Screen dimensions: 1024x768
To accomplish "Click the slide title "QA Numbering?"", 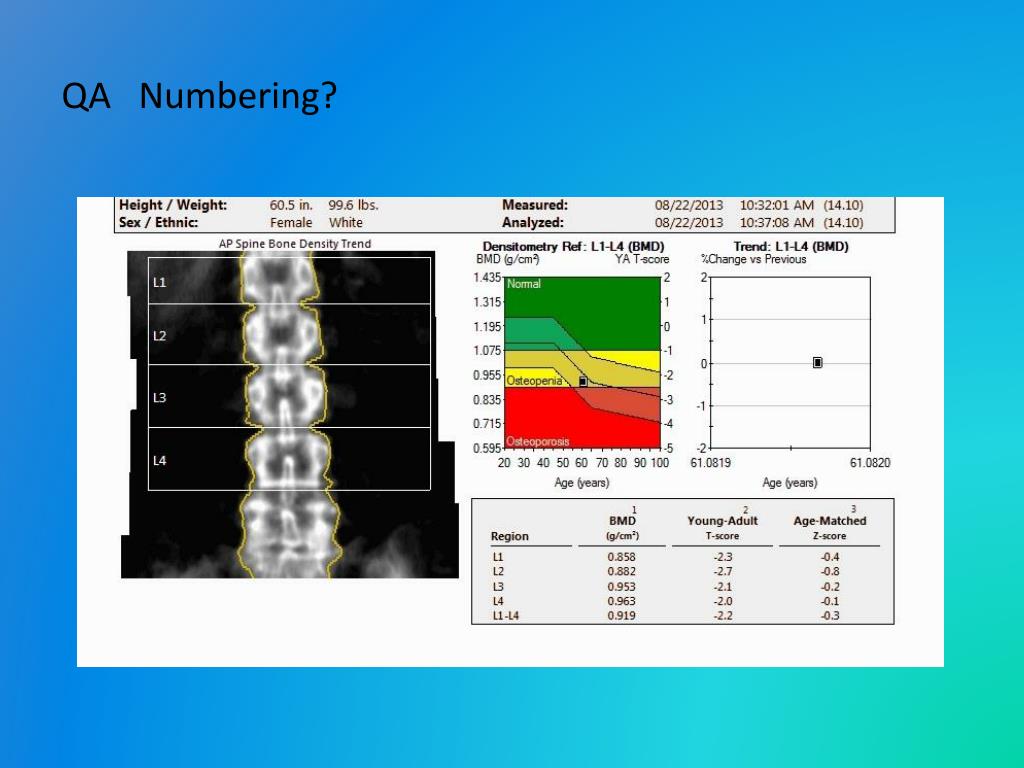I will pos(199,96).
